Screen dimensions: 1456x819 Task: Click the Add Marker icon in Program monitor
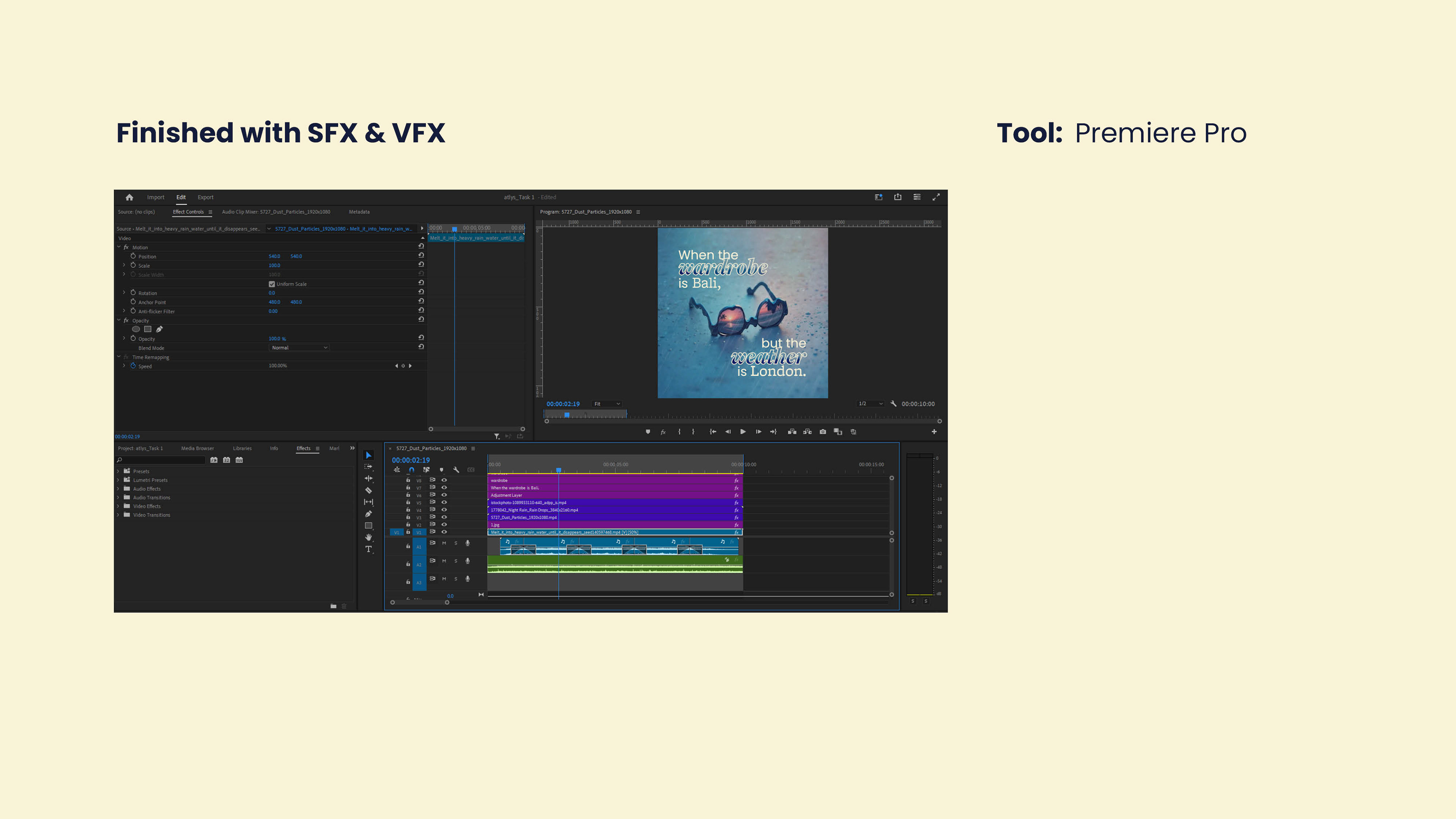click(648, 432)
